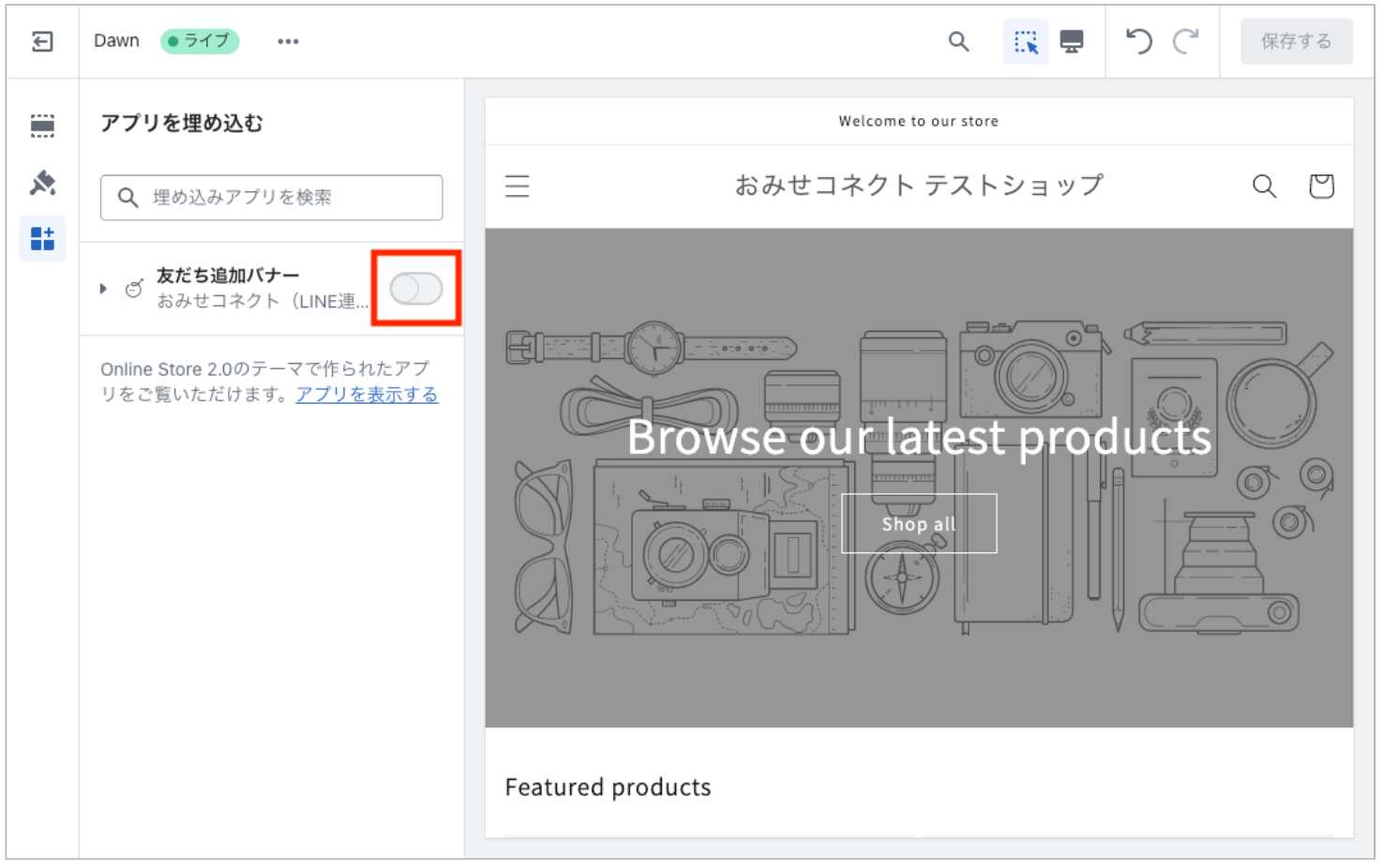The height and width of the screenshot is (868, 1384).
Task: Click the おみせコネクト テストショップ store title
Action: point(919,186)
